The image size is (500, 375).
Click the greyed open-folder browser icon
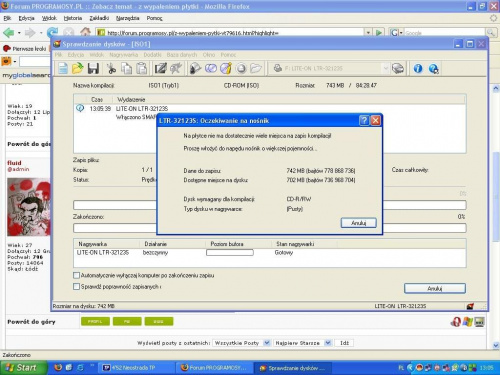point(256,68)
